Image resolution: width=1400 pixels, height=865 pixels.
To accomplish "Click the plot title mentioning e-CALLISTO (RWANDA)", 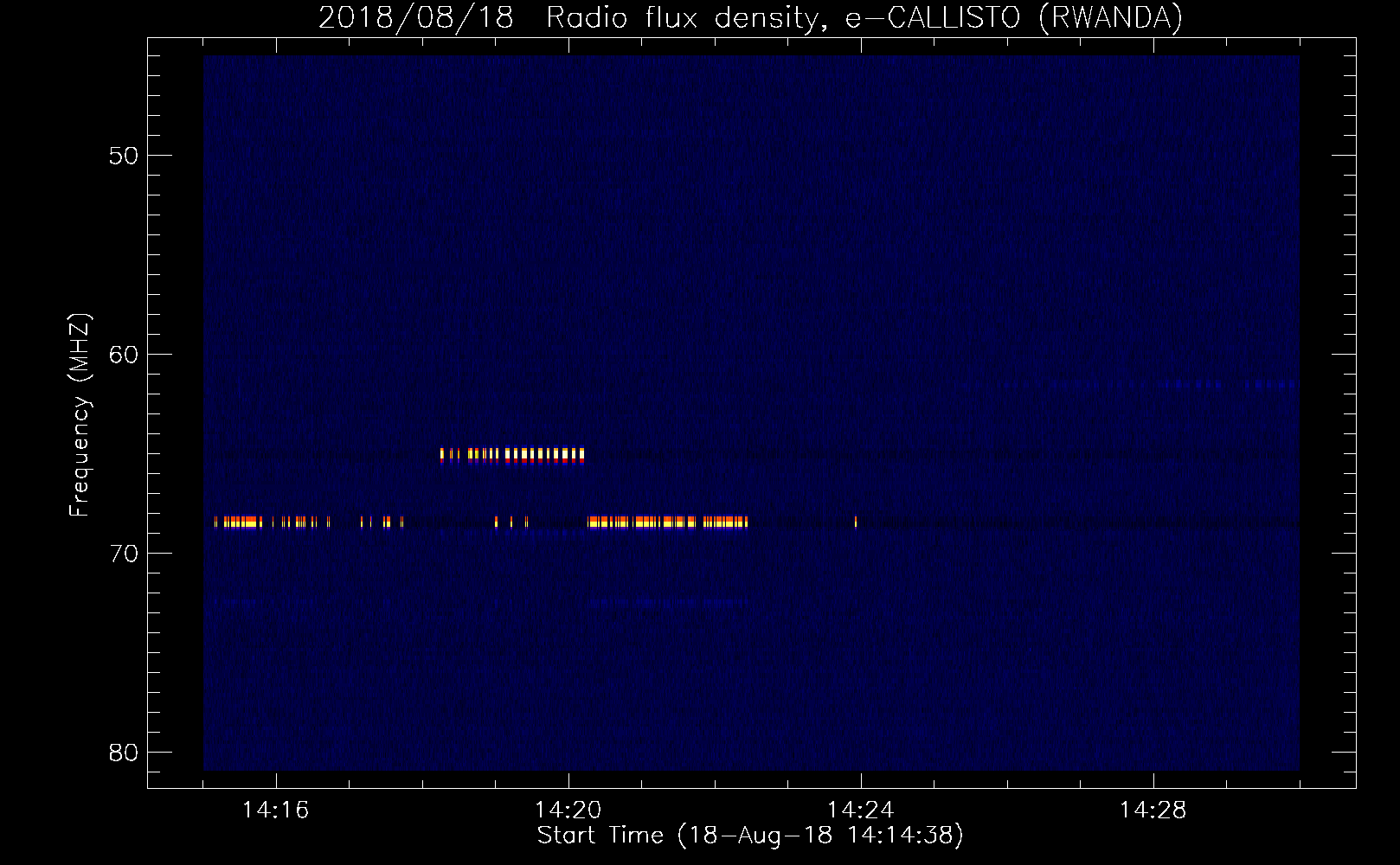I will tap(750, 17).
